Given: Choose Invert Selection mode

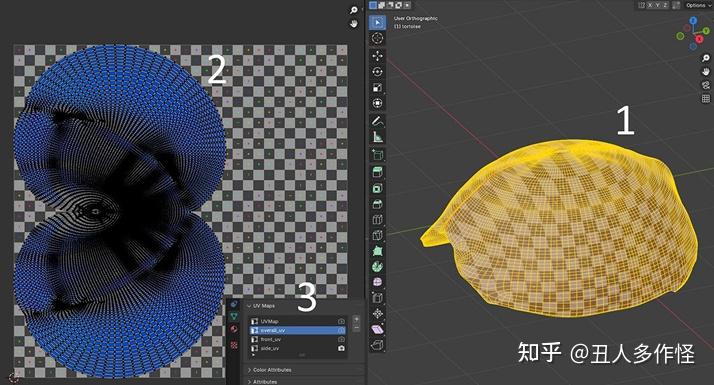Looking at the screenshot, I should [x=398, y=5].
